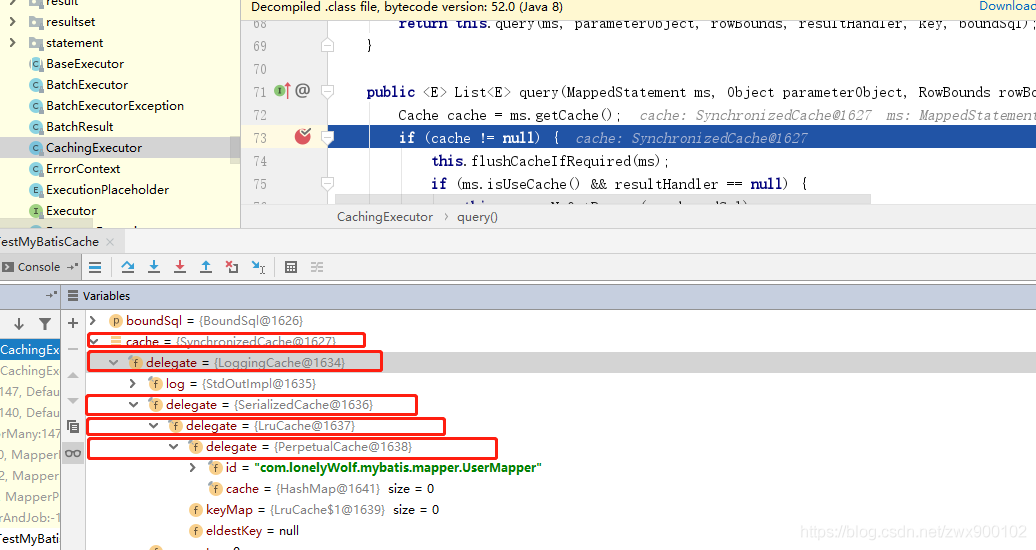Click the override gutter icon on line 71
The height and width of the screenshot is (550, 1036).
[x=282, y=91]
